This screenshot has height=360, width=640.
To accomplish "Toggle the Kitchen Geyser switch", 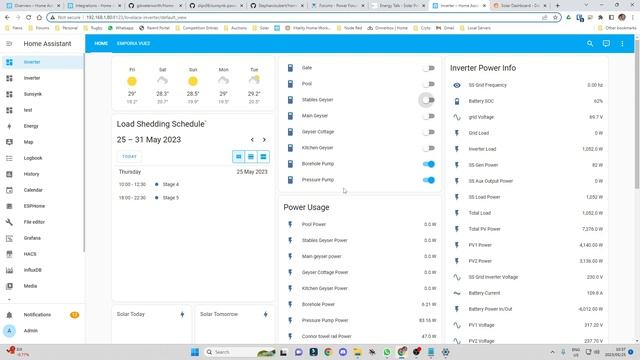I will (429, 148).
